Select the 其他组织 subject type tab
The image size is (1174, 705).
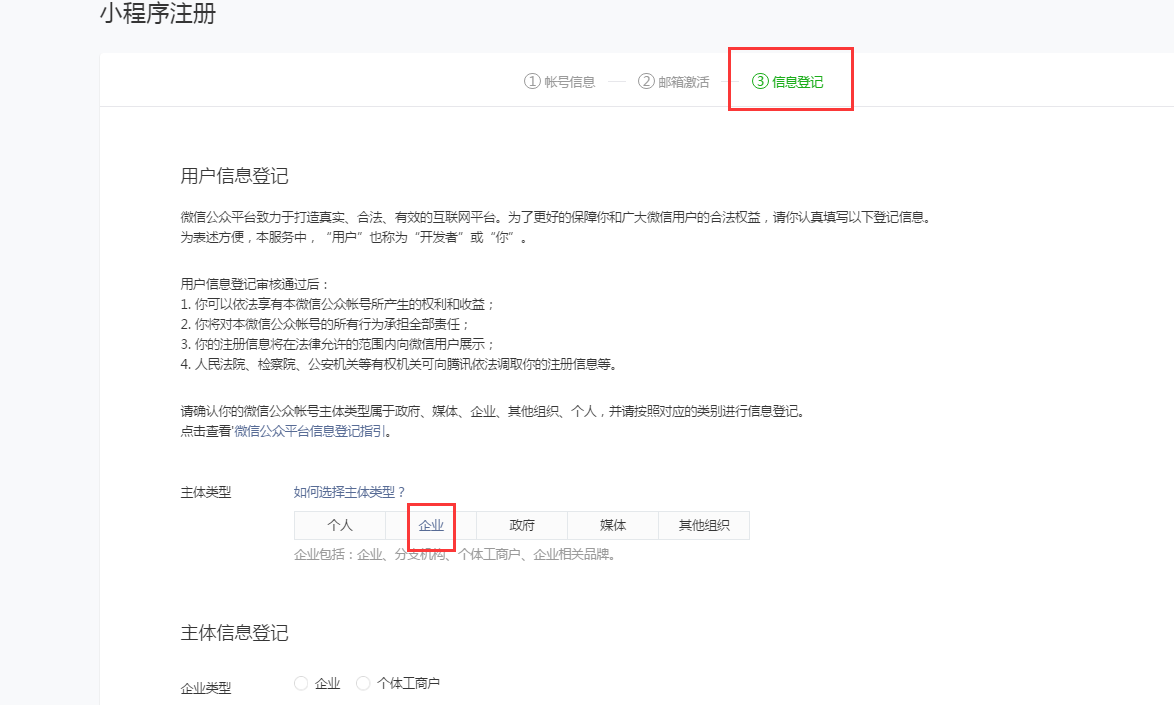[703, 525]
